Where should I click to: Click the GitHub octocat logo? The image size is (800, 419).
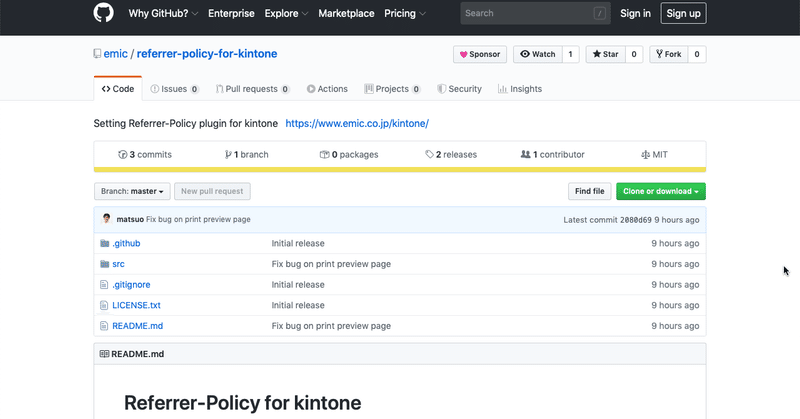103,13
